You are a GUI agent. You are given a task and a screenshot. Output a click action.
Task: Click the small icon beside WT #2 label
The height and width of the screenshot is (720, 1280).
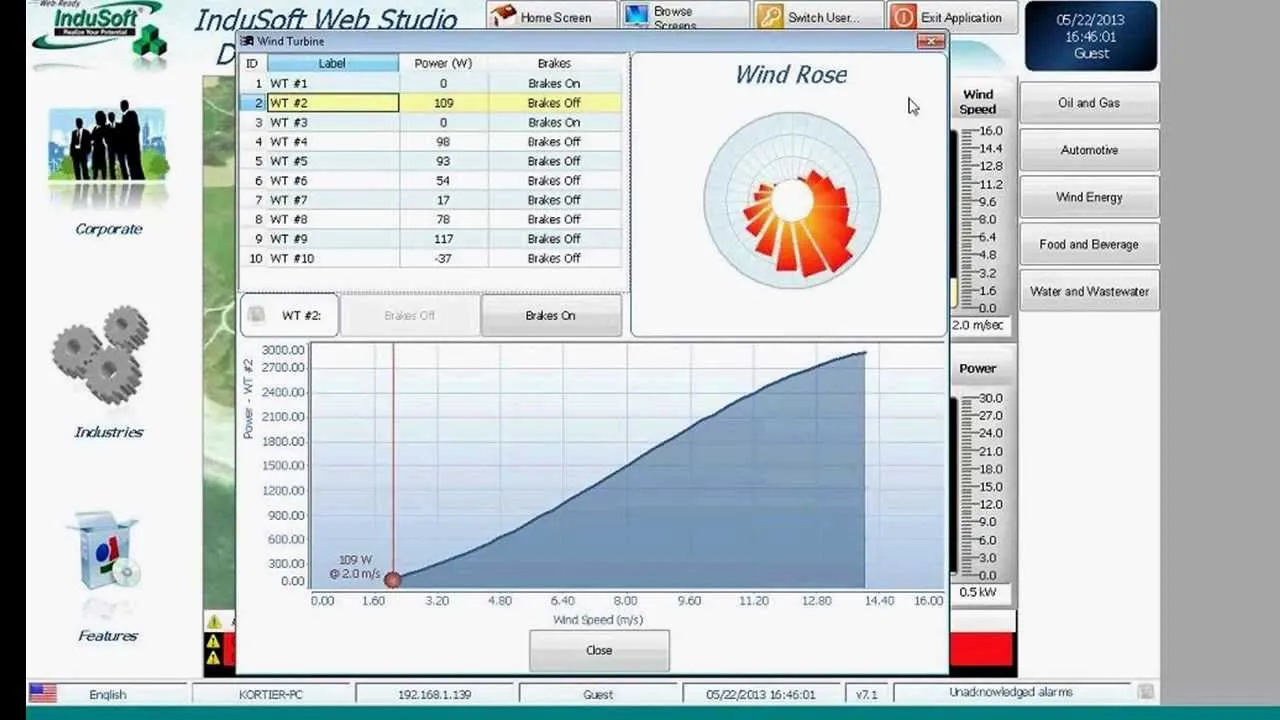[x=257, y=315]
